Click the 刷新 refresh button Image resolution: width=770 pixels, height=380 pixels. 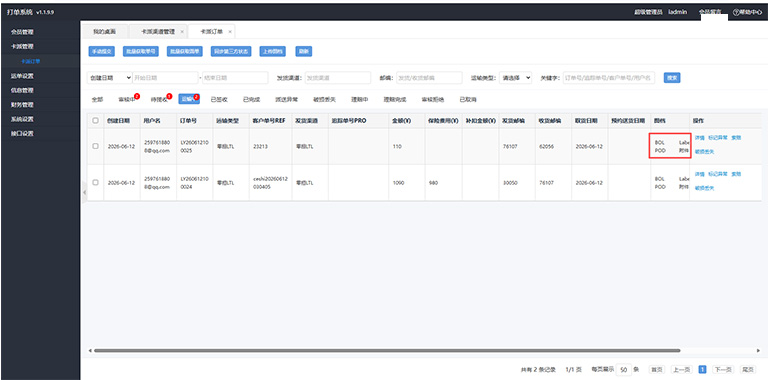pyautogui.click(x=303, y=52)
